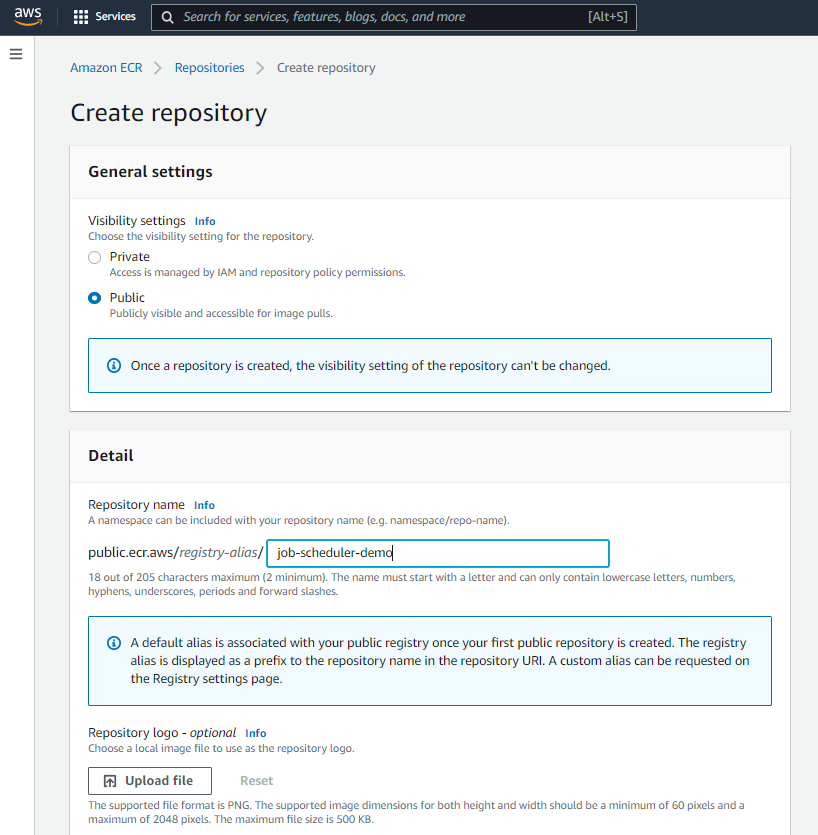Image resolution: width=818 pixels, height=835 pixels.
Task: Go to Repositories breadcrumb
Action: pos(210,68)
